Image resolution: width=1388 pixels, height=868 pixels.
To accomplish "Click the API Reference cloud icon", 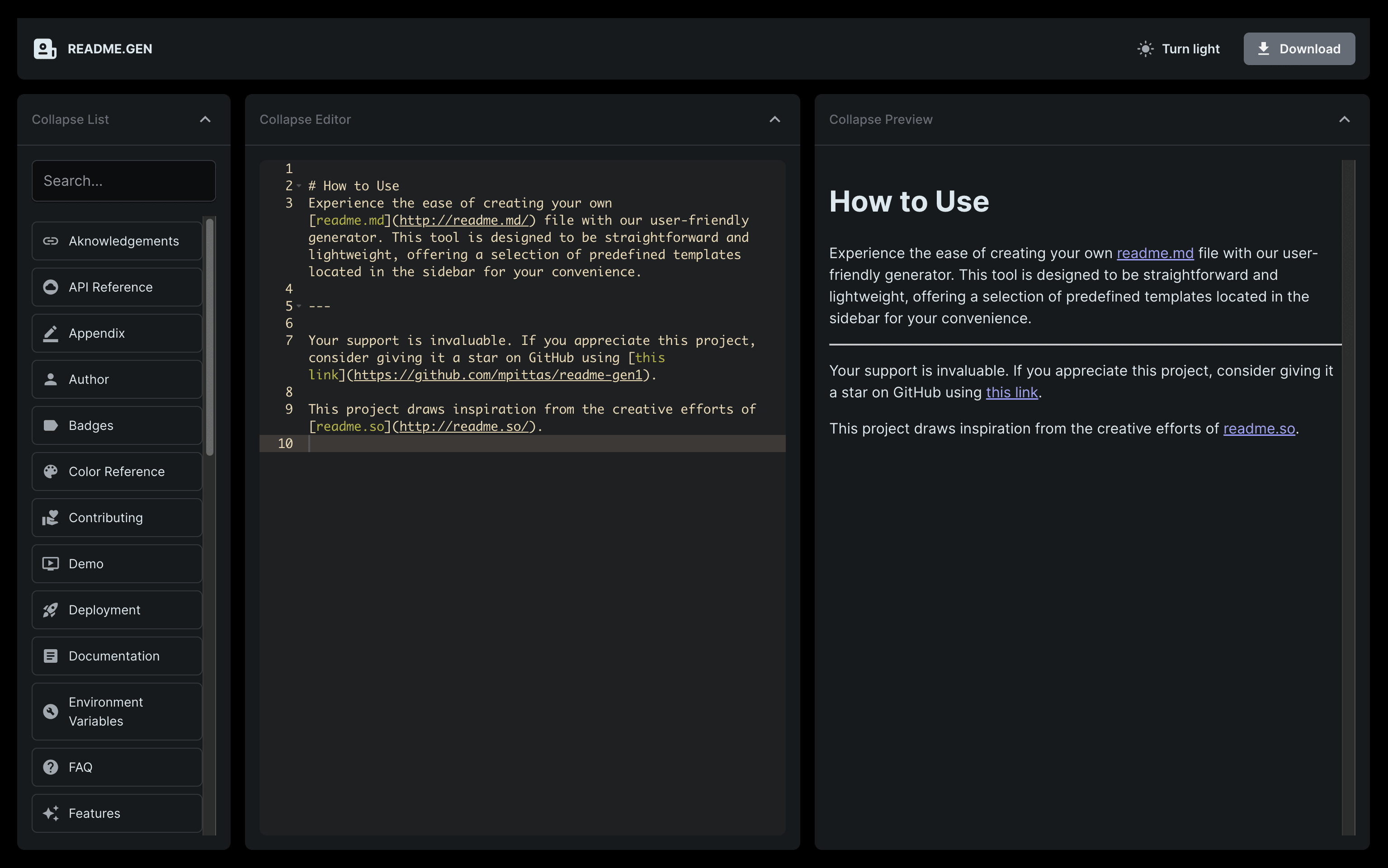I will click(x=51, y=287).
